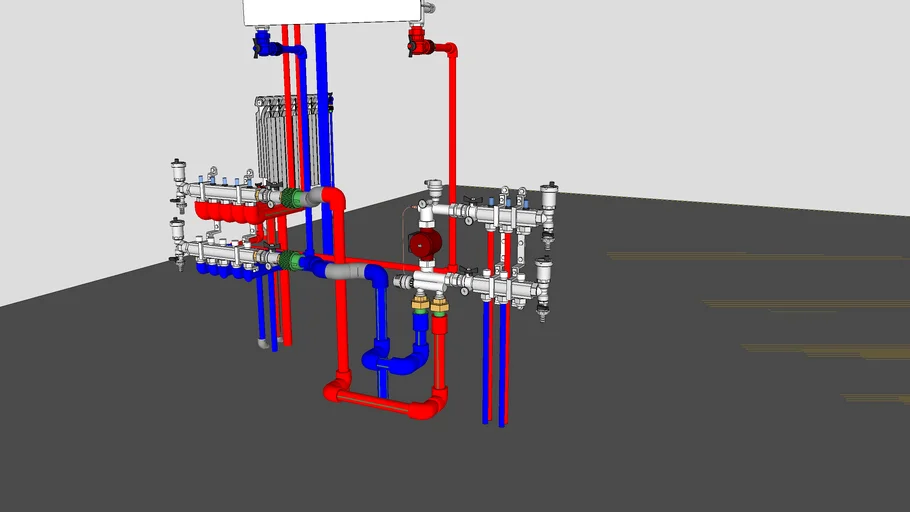Click air vent on lower left manifold
Screen dimensions: 910x512
coord(177,230)
